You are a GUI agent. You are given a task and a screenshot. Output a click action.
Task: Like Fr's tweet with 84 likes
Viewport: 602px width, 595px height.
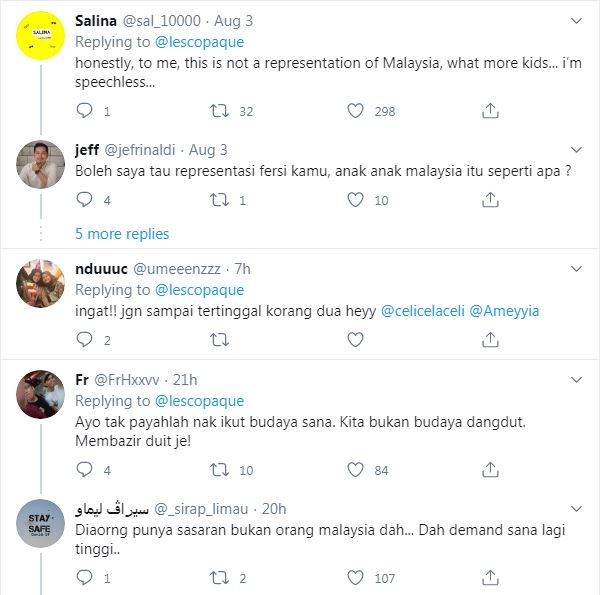(x=355, y=470)
